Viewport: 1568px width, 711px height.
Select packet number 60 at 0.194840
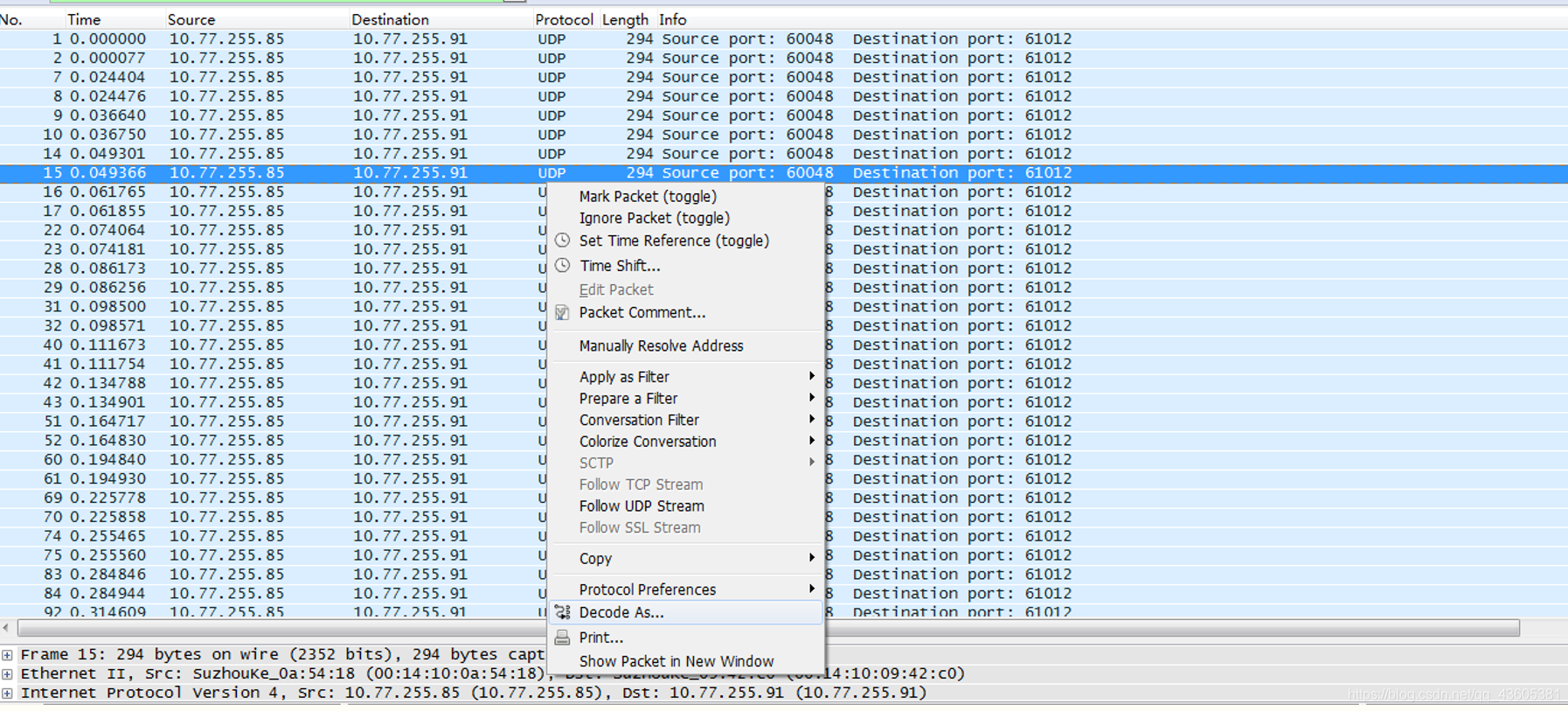(x=271, y=460)
